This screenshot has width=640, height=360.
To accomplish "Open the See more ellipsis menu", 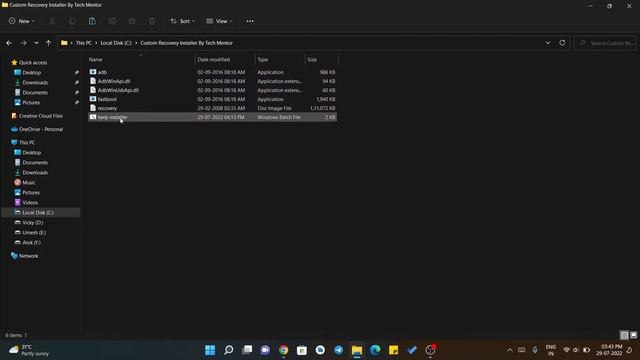I will tap(250, 21).
